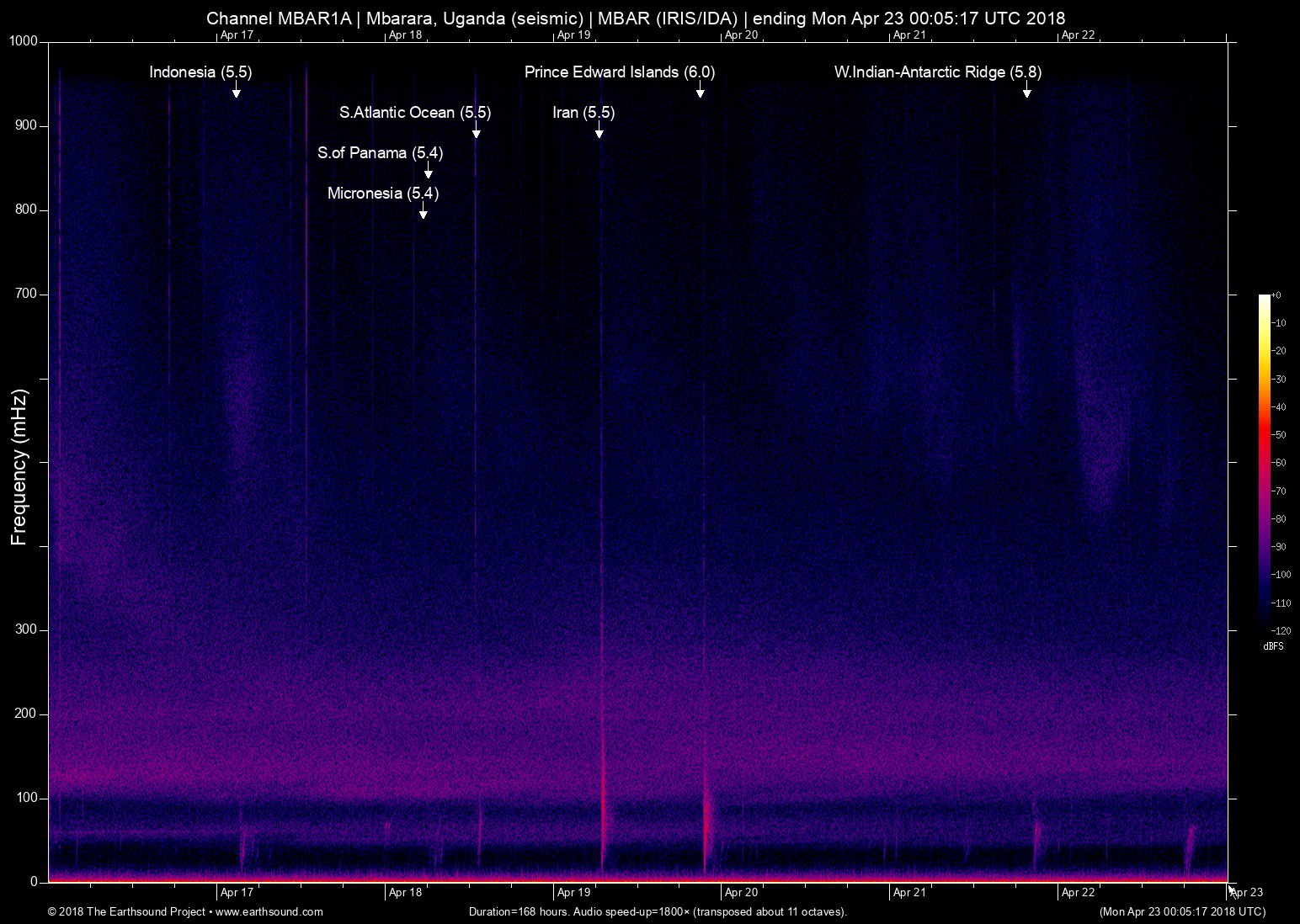Click the arrow beneath S.of Panama (5.4)
Image resolution: width=1300 pixels, height=924 pixels.
click(x=429, y=172)
